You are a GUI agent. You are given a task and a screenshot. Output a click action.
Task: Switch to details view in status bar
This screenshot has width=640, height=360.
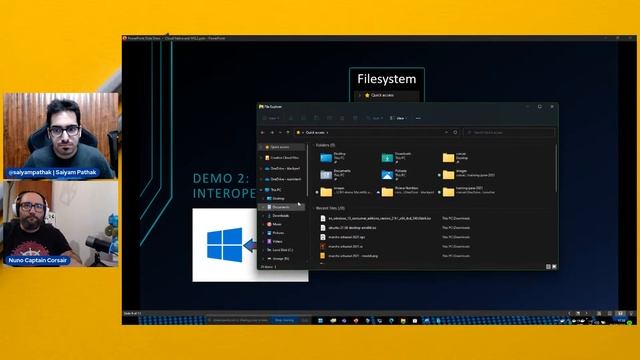[x=548, y=267]
